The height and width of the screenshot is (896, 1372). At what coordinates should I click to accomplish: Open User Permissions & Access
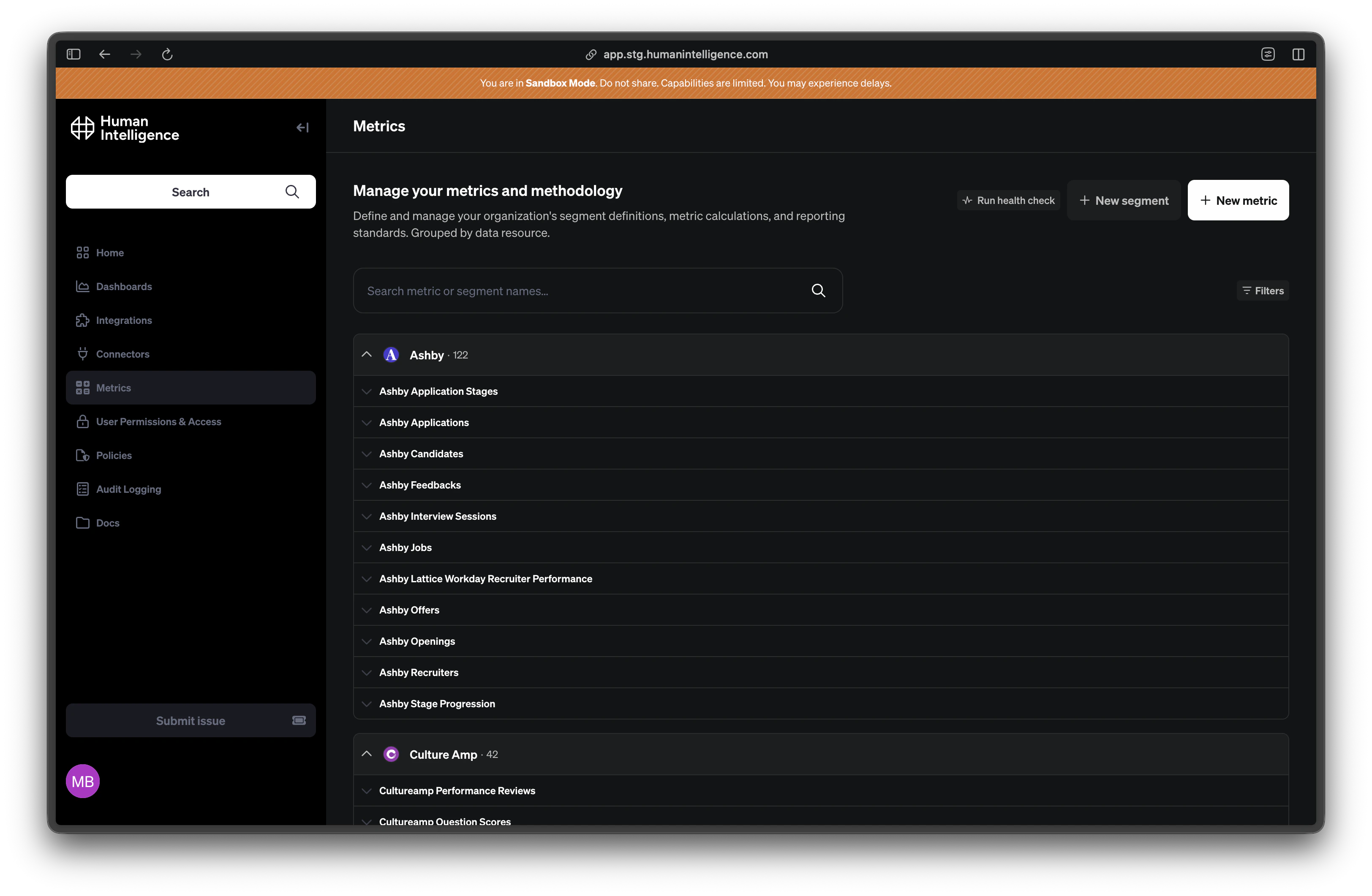tap(191, 421)
